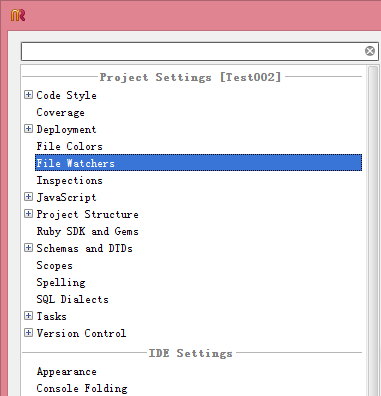This screenshot has height=396, width=381.
Task: Expand the Project Structure node
Action: (x=28, y=214)
